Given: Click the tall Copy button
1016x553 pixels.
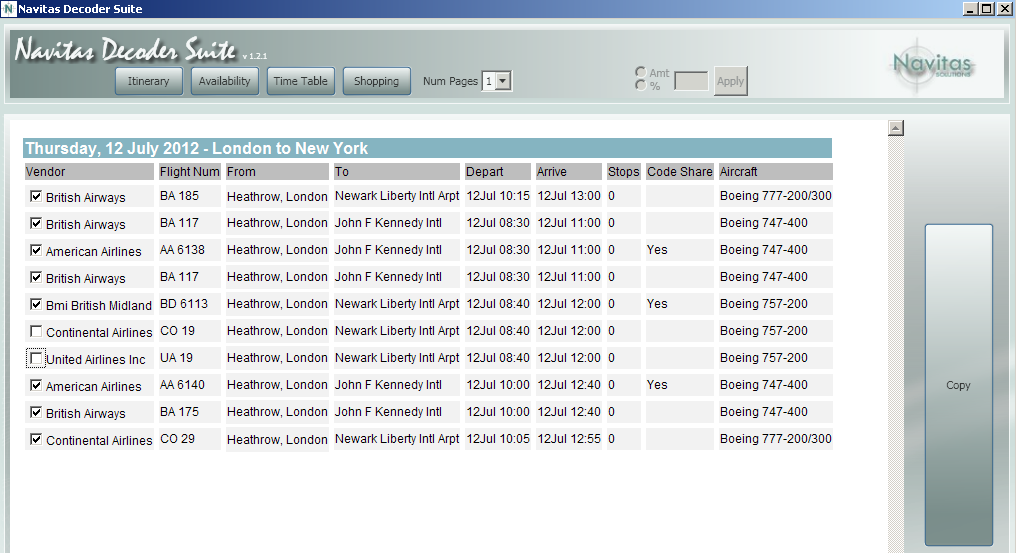Looking at the screenshot, I should tap(958, 385).
